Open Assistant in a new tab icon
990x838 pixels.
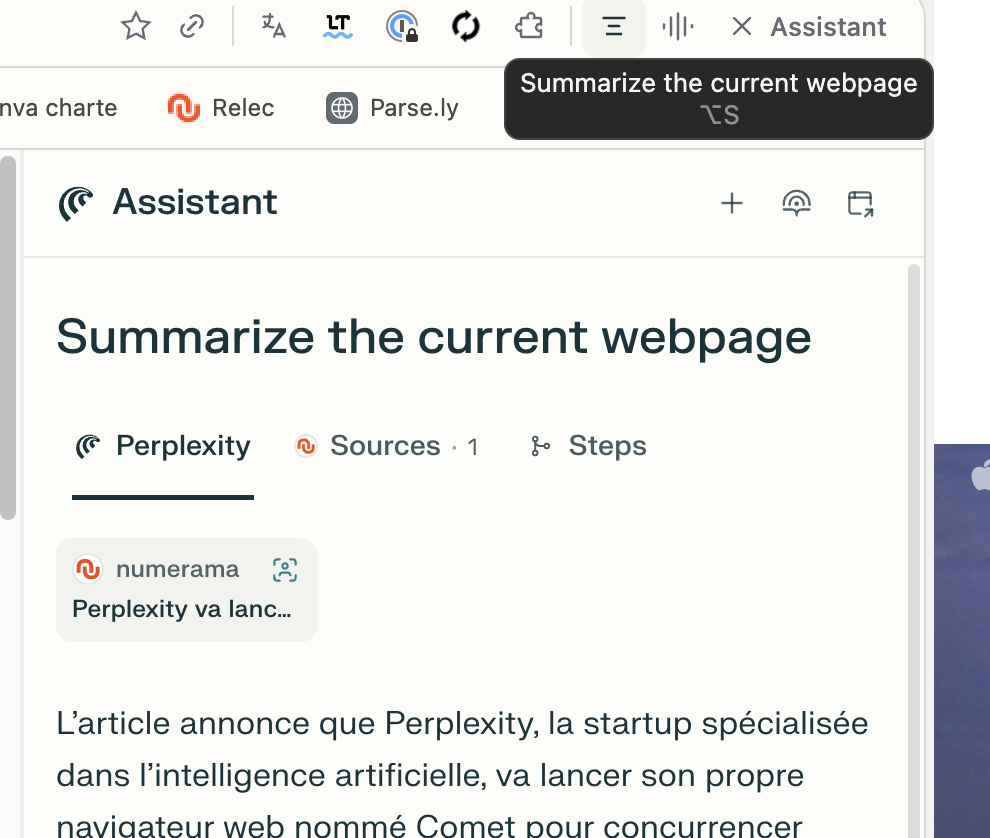coord(860,204)
